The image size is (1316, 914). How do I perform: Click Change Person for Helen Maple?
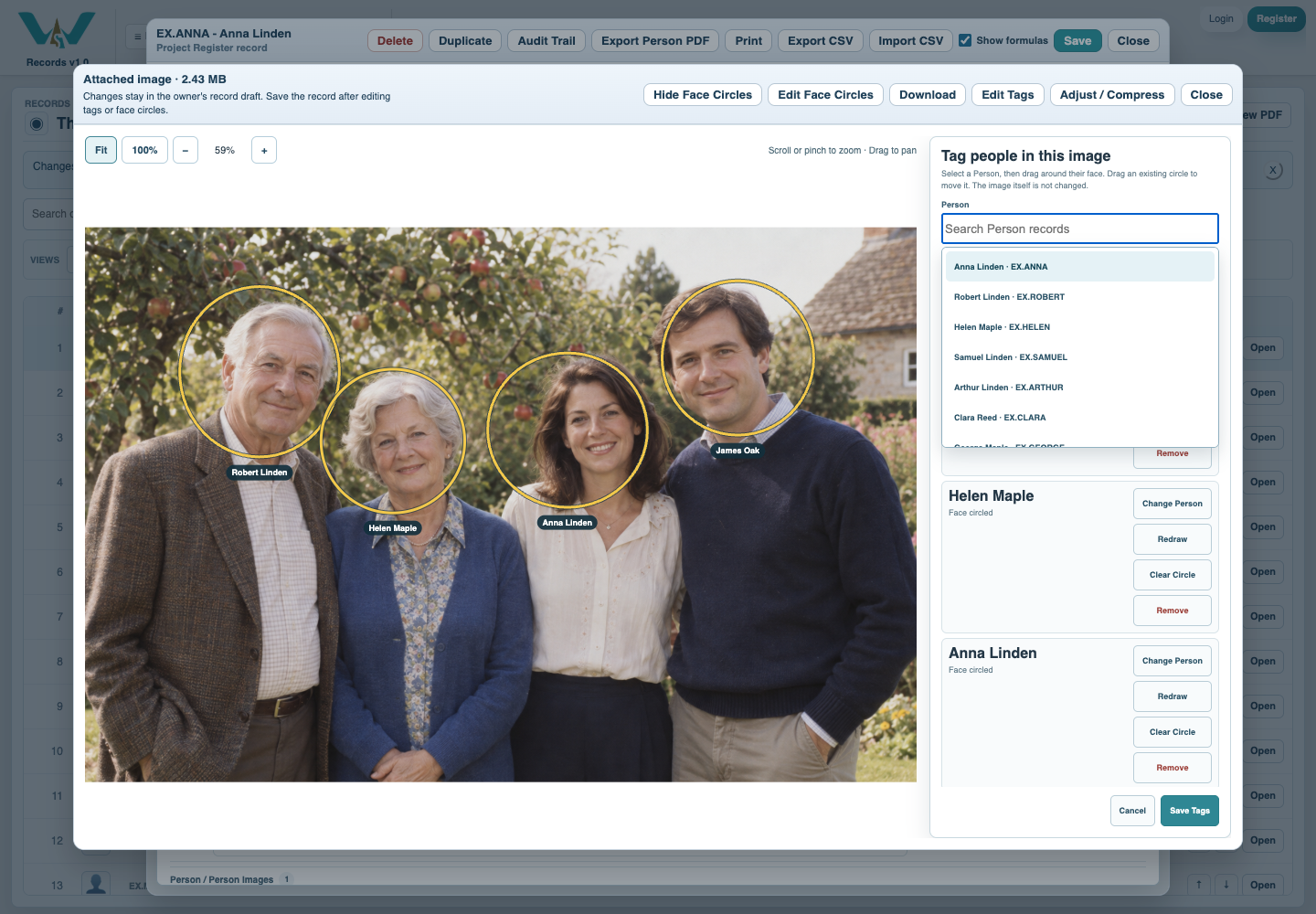click(x=1173, y=504)
